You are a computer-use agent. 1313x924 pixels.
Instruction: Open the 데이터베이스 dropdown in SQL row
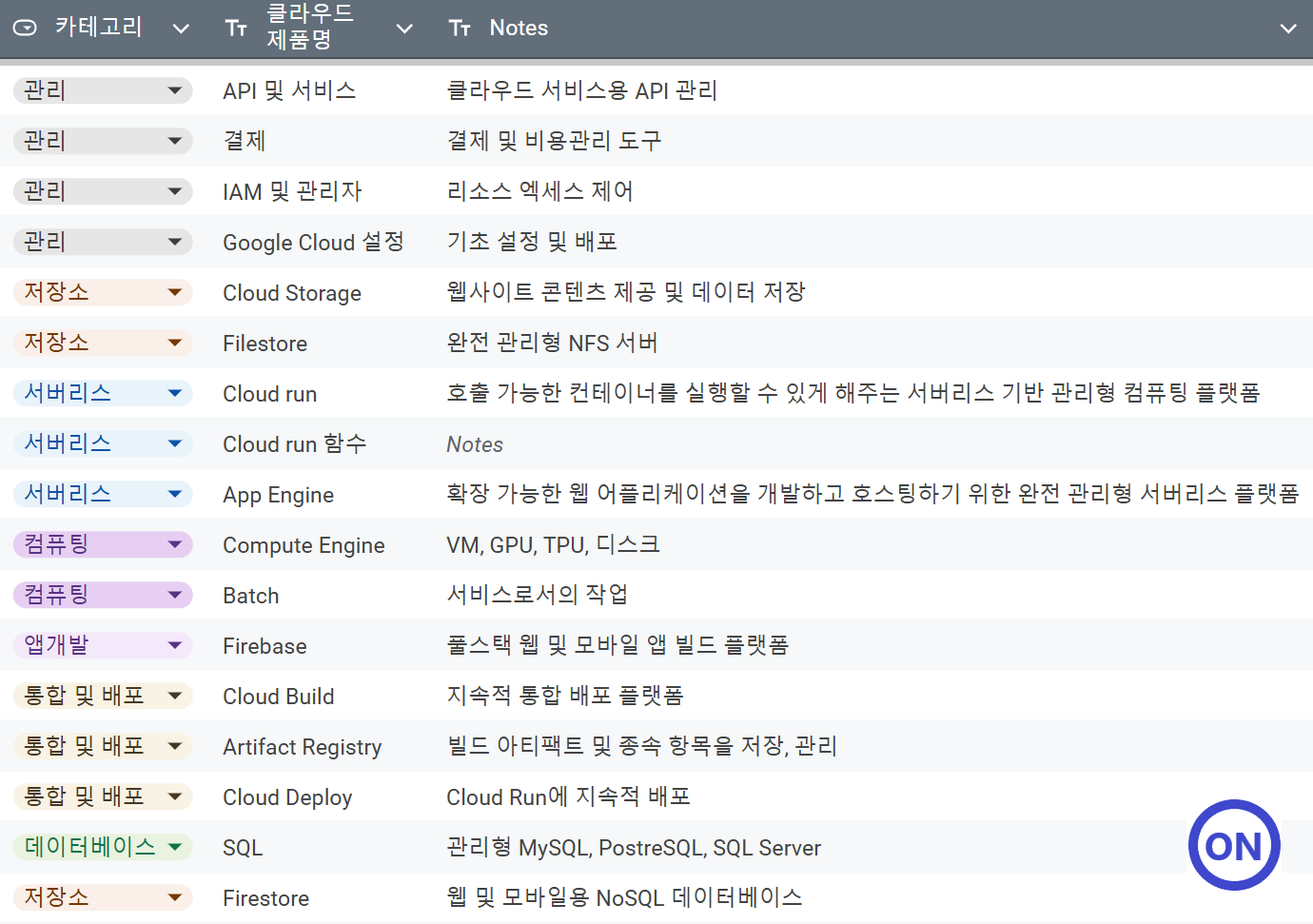(103, 847)
